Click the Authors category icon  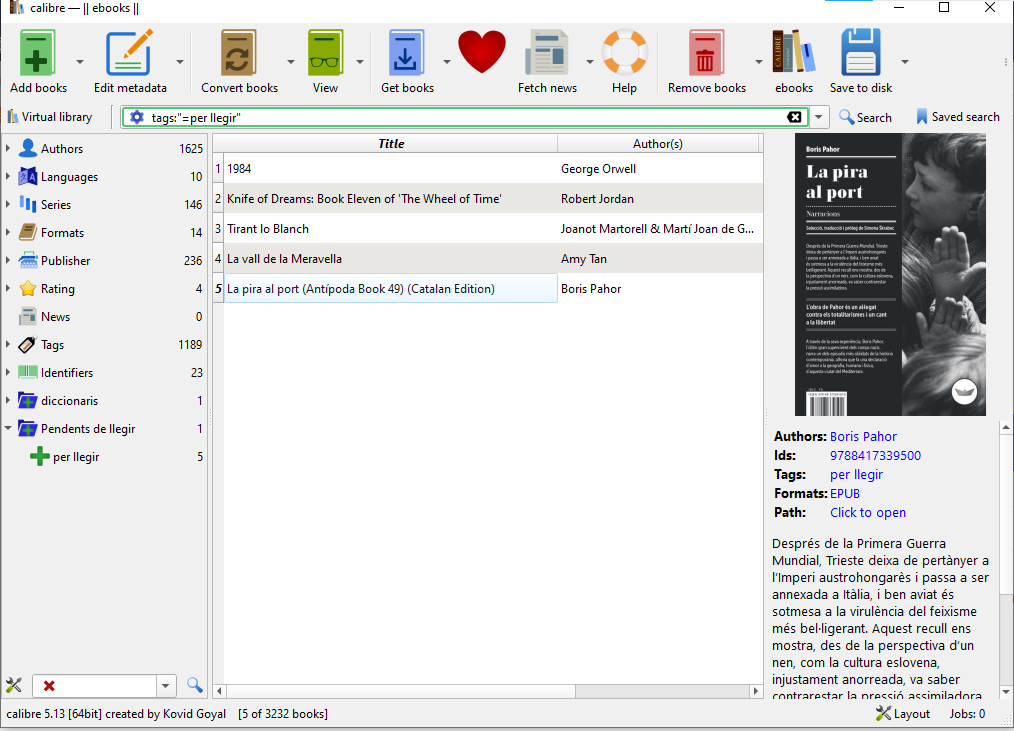(x=28, y=148)
